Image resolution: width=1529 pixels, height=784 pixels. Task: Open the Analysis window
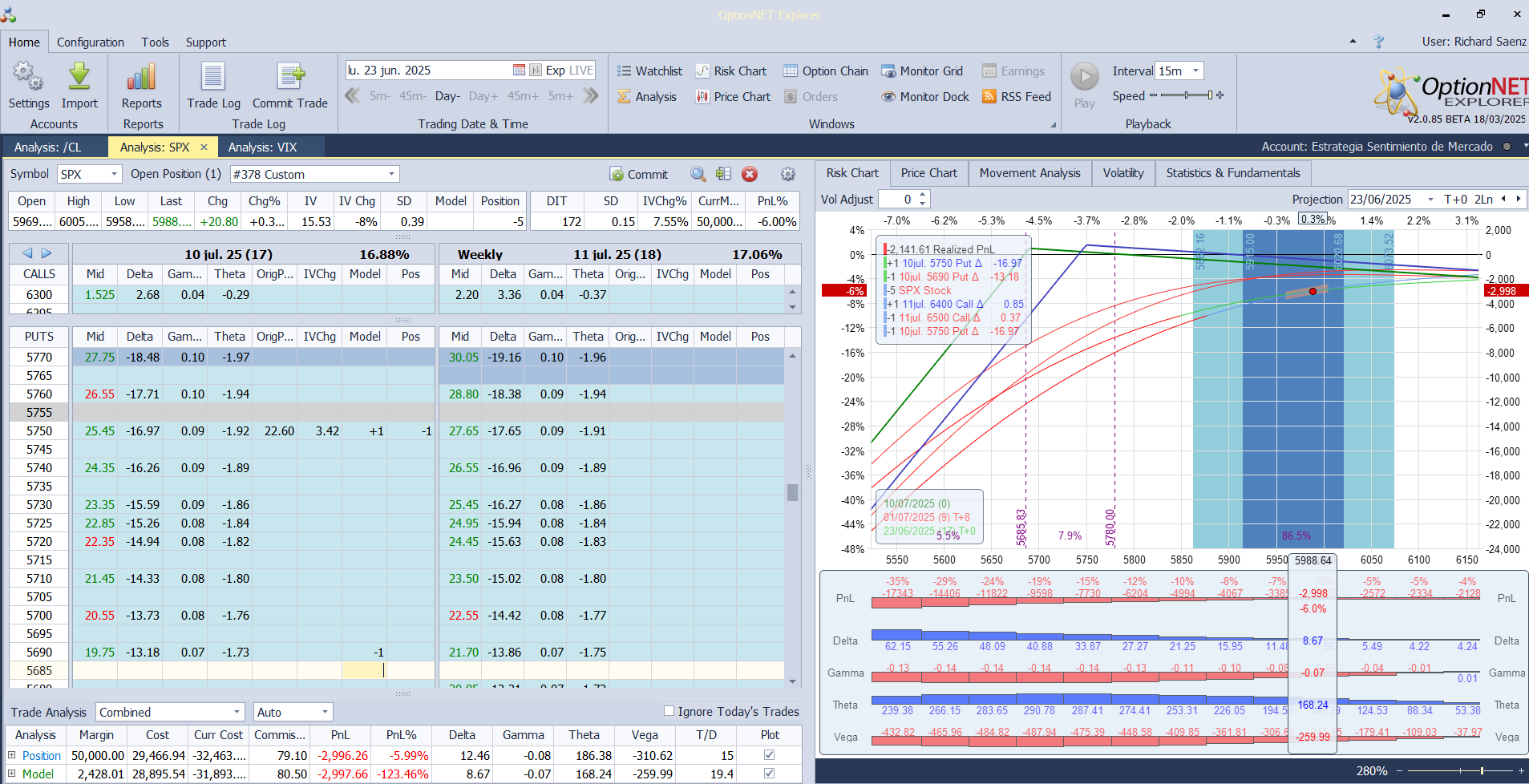[647, 96]
